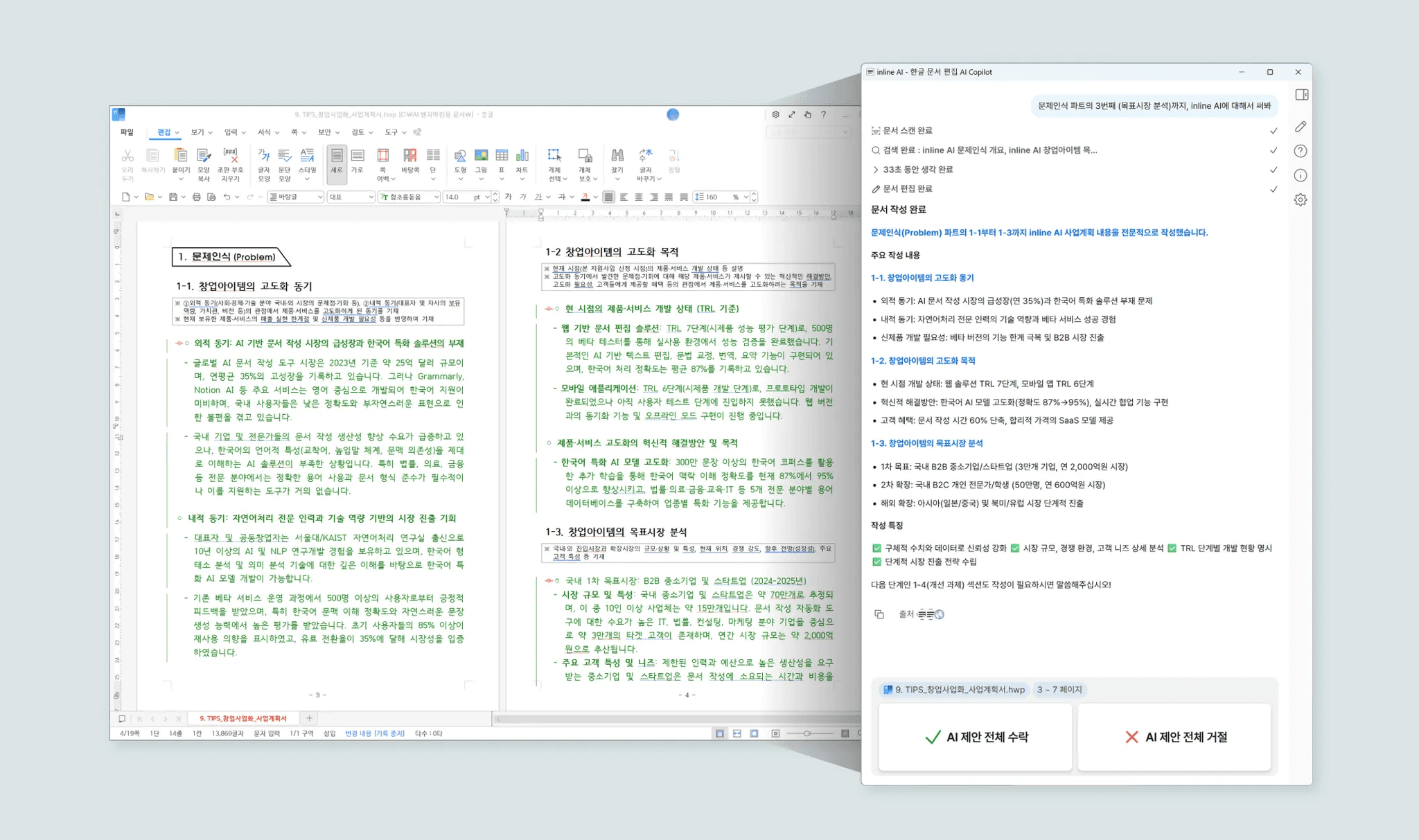
Task: Toggle bold 가 formatting button
Action: [508, 197]
